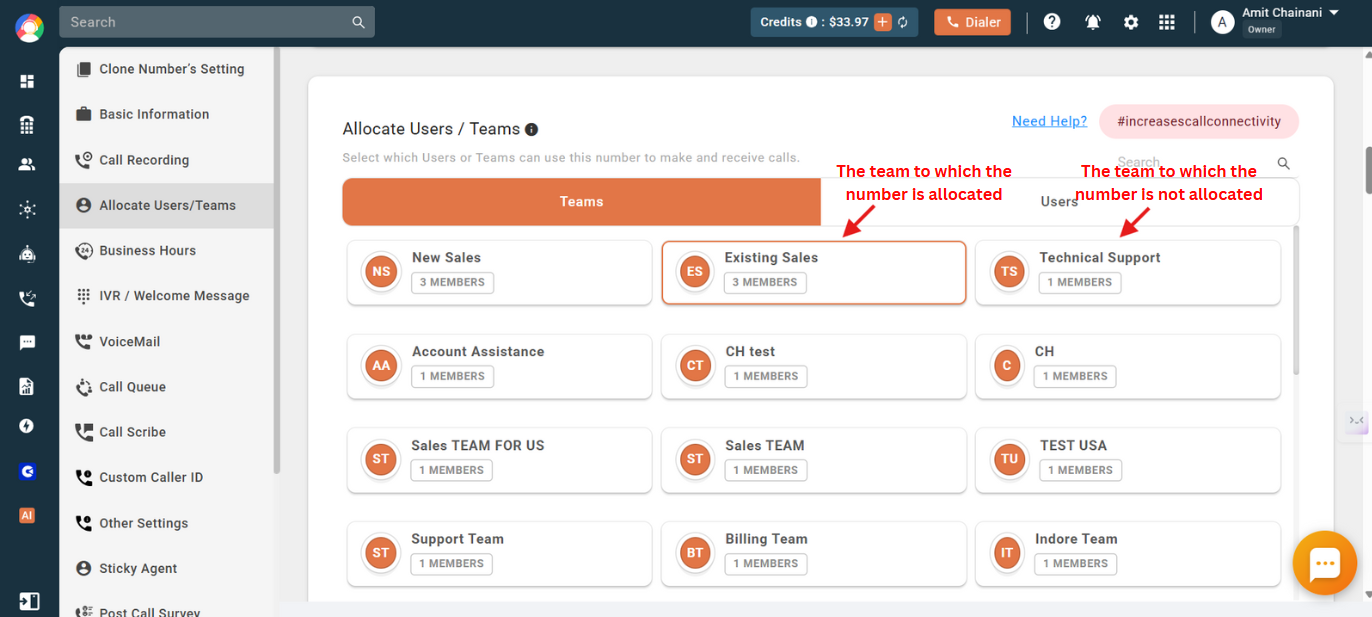Click the Dialer button
The image size is (1372, 617).
[972, 22]
